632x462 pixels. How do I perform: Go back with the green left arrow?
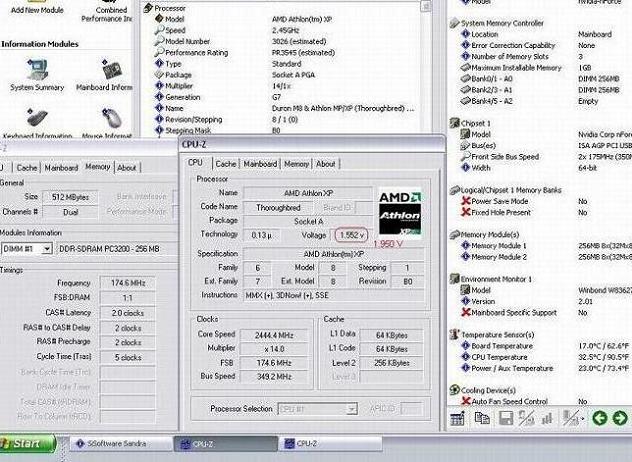[599, 418]
